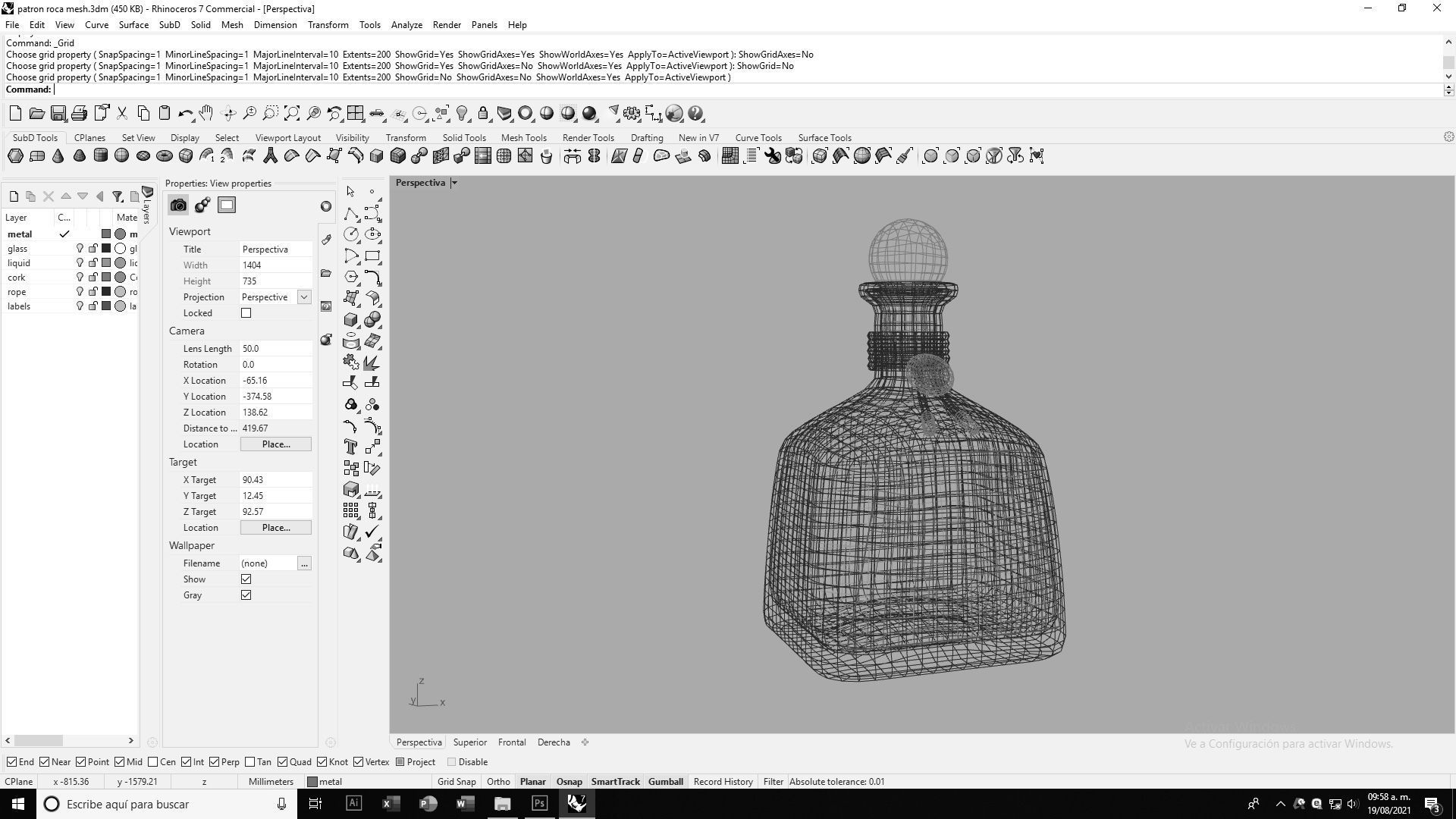This screenshot has width=1456, height=819.
Task: Select the arrow pointer tool in the sidebar
Action: click(x=350, y=192)
